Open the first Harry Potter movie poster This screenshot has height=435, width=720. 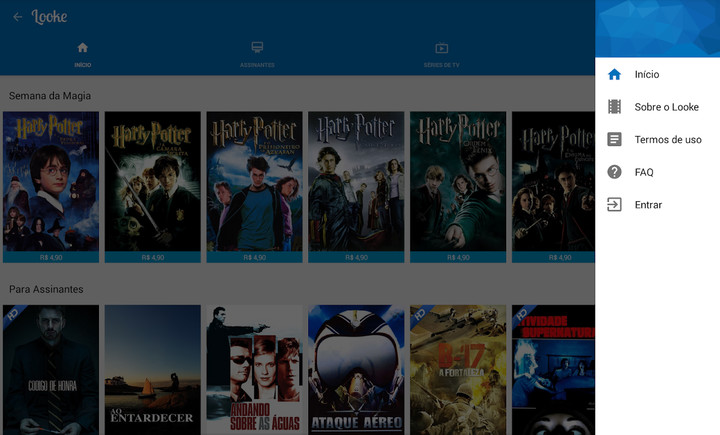(x=51, y=180)
